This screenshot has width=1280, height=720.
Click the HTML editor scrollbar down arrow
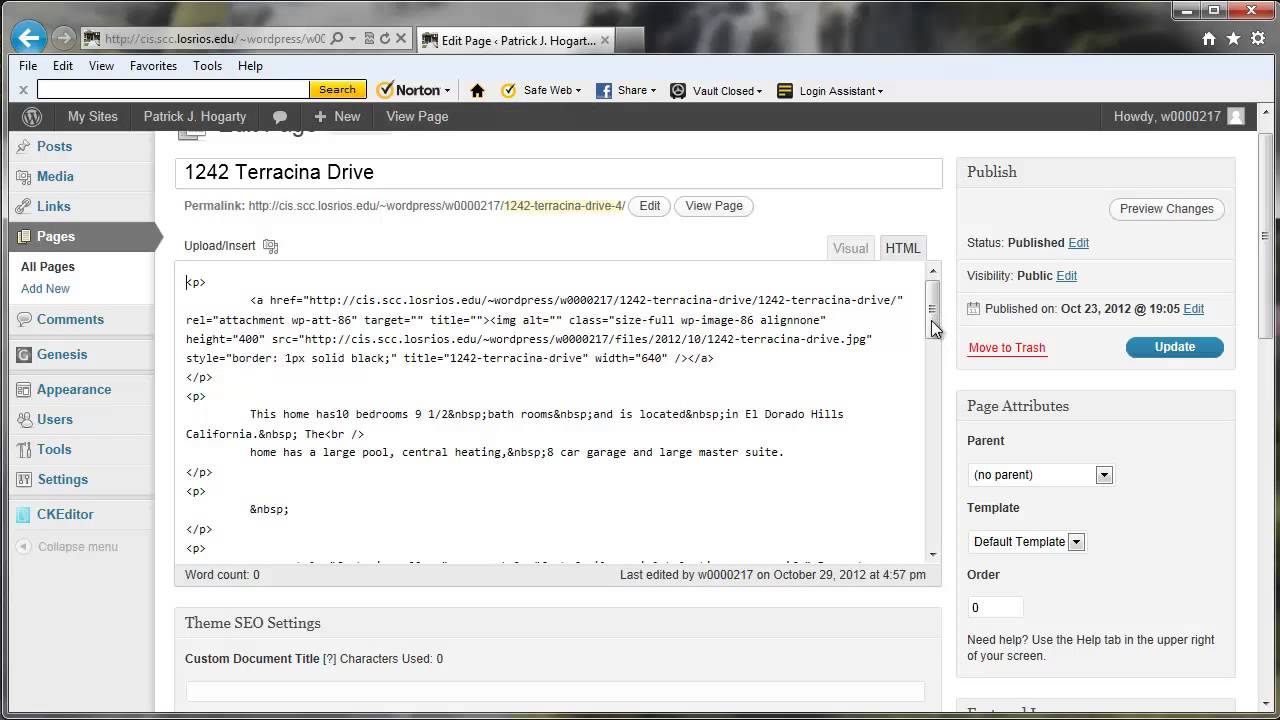[933, 554]
